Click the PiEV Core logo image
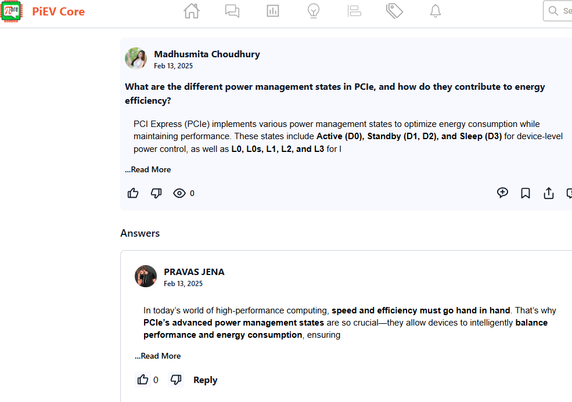572x402 pixels. coord(11,11)
